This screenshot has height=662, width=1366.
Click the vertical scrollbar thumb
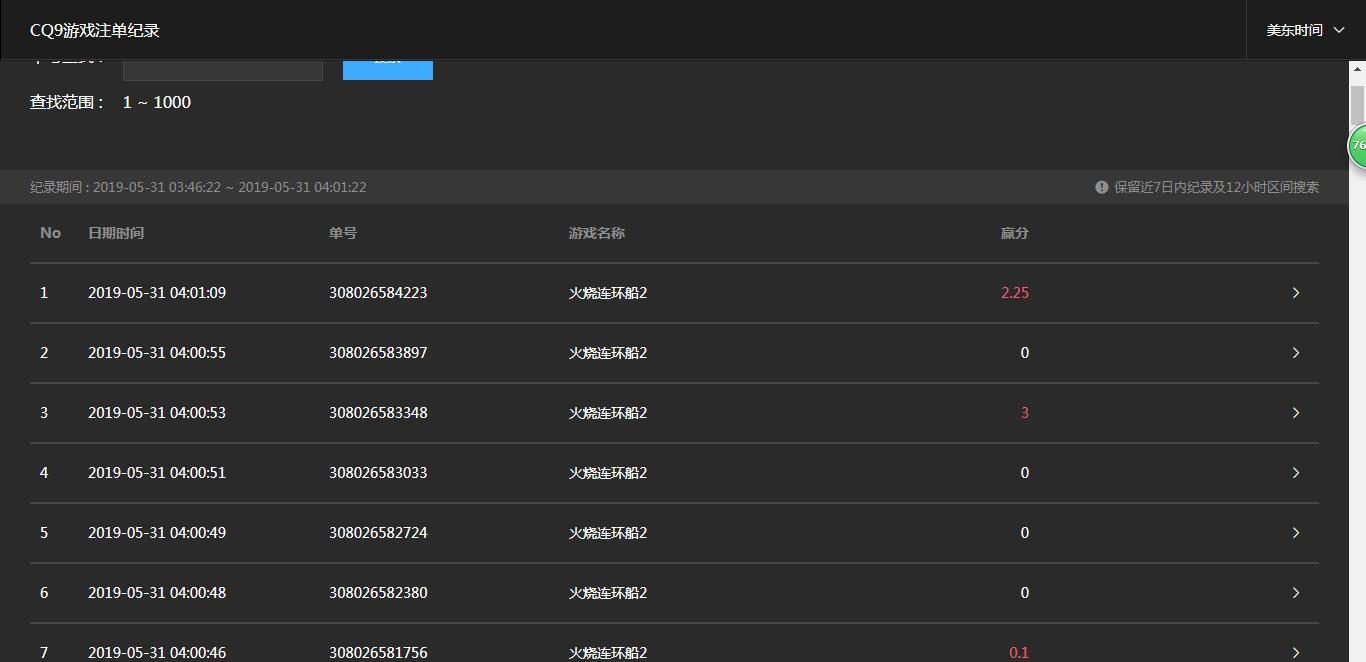(1357, 106)
